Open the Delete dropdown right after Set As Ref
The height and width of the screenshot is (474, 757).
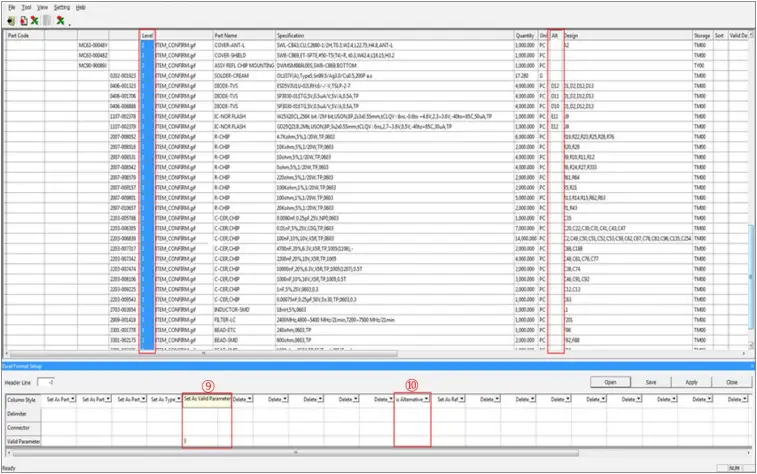(497, 399)
